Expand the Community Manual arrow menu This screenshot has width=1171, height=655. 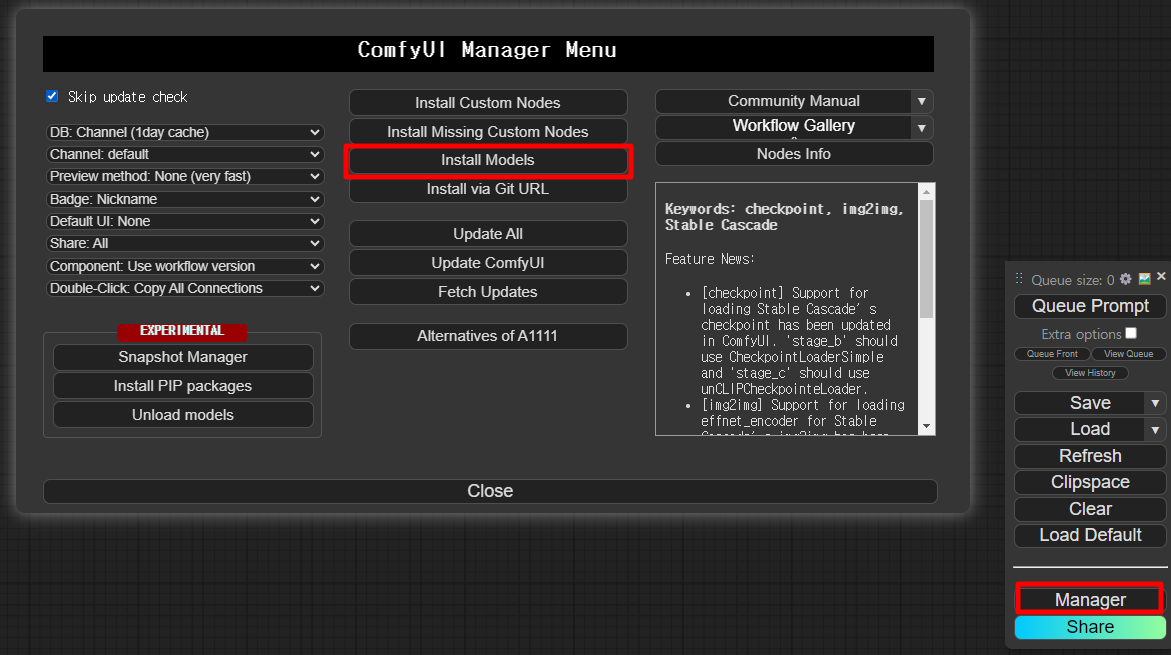(x=922, y=102)
